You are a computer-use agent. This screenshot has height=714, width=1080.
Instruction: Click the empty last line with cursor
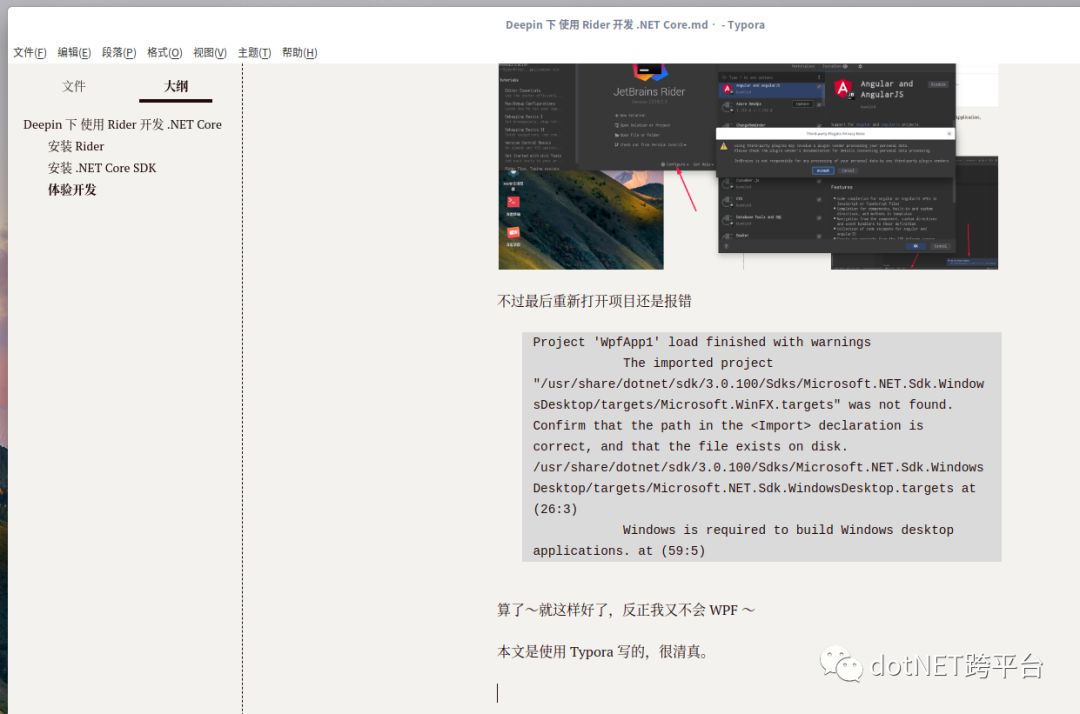tap(748, 693)
